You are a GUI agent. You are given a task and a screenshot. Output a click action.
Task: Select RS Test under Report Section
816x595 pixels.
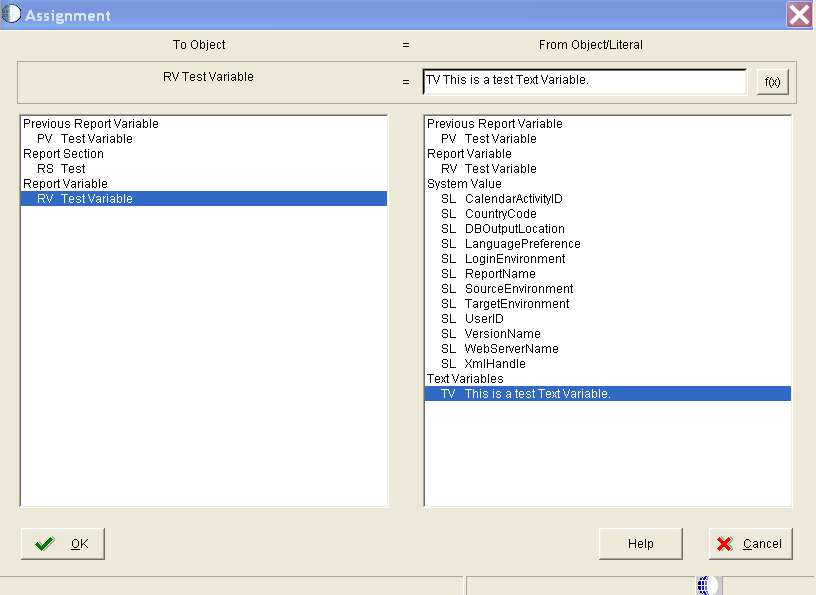click(x=72, y=168)
